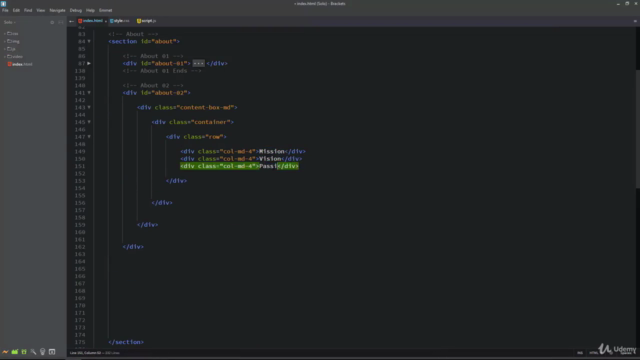Viewport: 640px width, 360px height.
Task: Expand the video folder arrow
Action: coord(4,57)
